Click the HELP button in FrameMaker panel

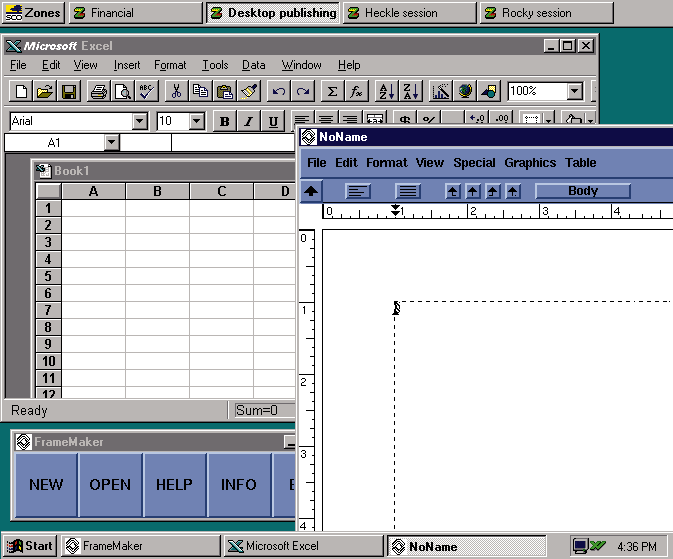tap(174, 485)
